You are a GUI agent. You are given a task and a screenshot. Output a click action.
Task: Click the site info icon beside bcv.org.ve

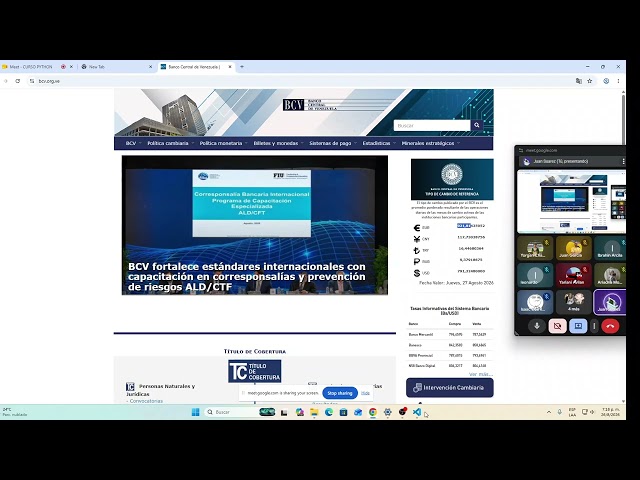32,81
